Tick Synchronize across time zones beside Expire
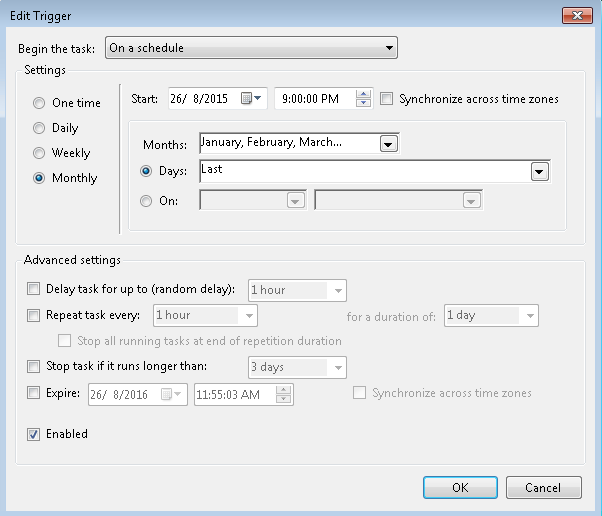602x516 pixels. (x=359, y=393)
